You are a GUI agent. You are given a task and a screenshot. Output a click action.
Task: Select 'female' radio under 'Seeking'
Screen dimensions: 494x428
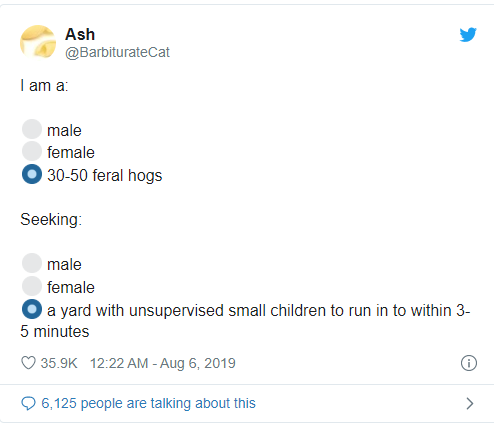(32, 286)
